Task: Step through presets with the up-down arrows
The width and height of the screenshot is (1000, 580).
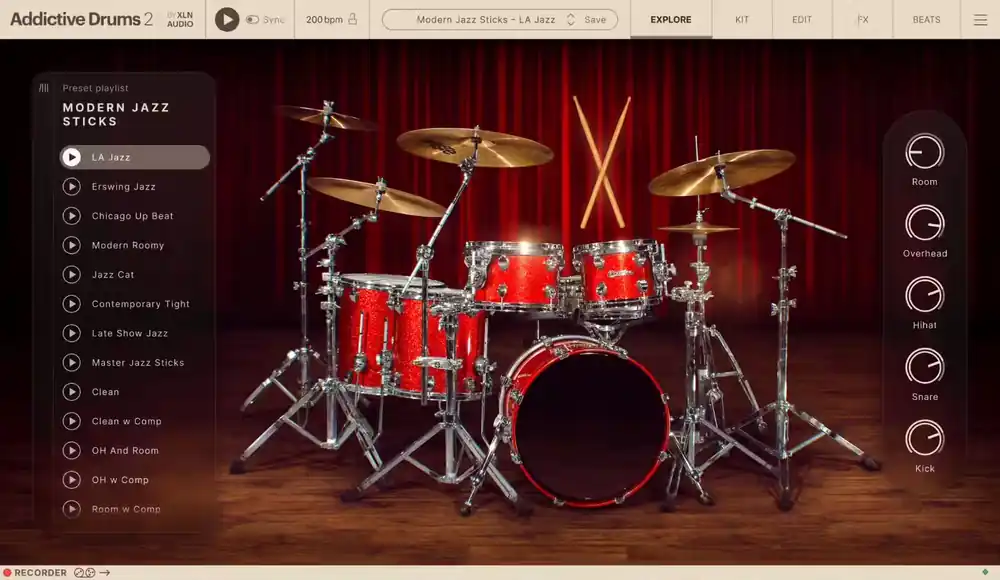Action: [x=571, y=20]
